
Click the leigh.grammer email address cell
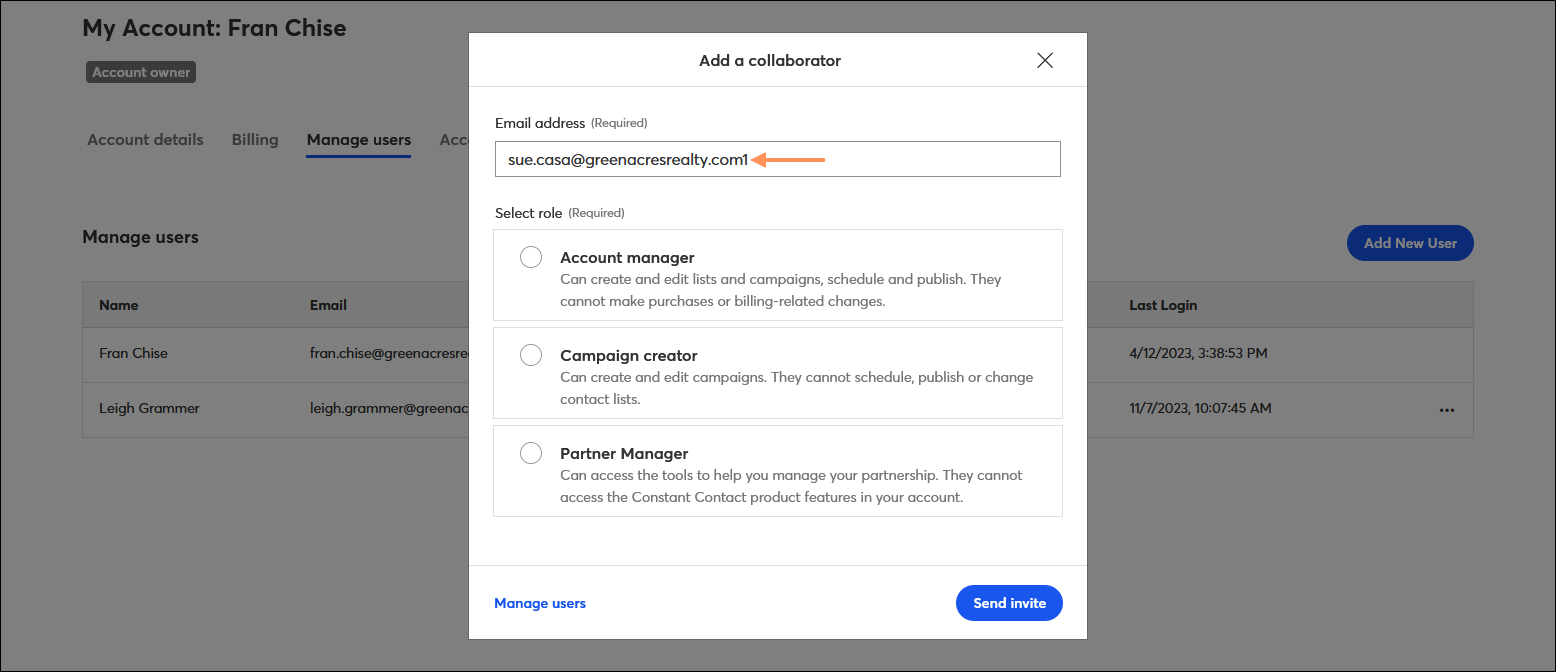[389, 408]
